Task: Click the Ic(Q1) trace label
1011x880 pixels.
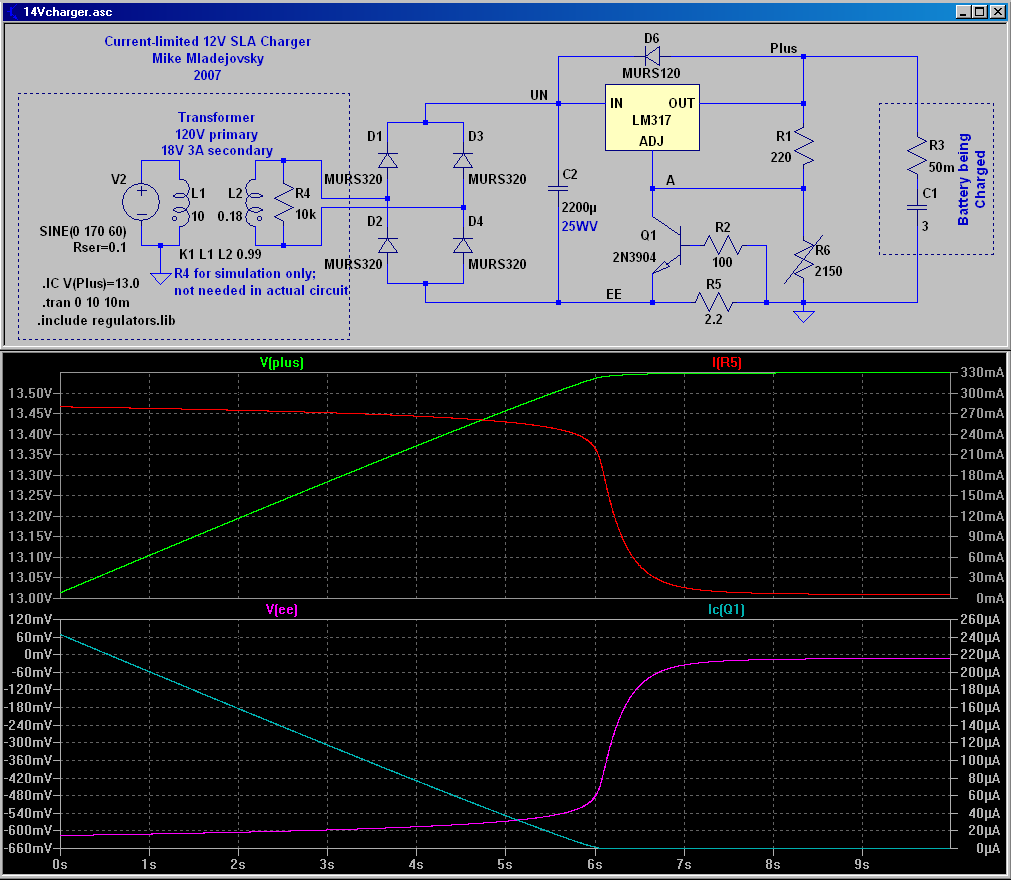Action: [726, 609]
